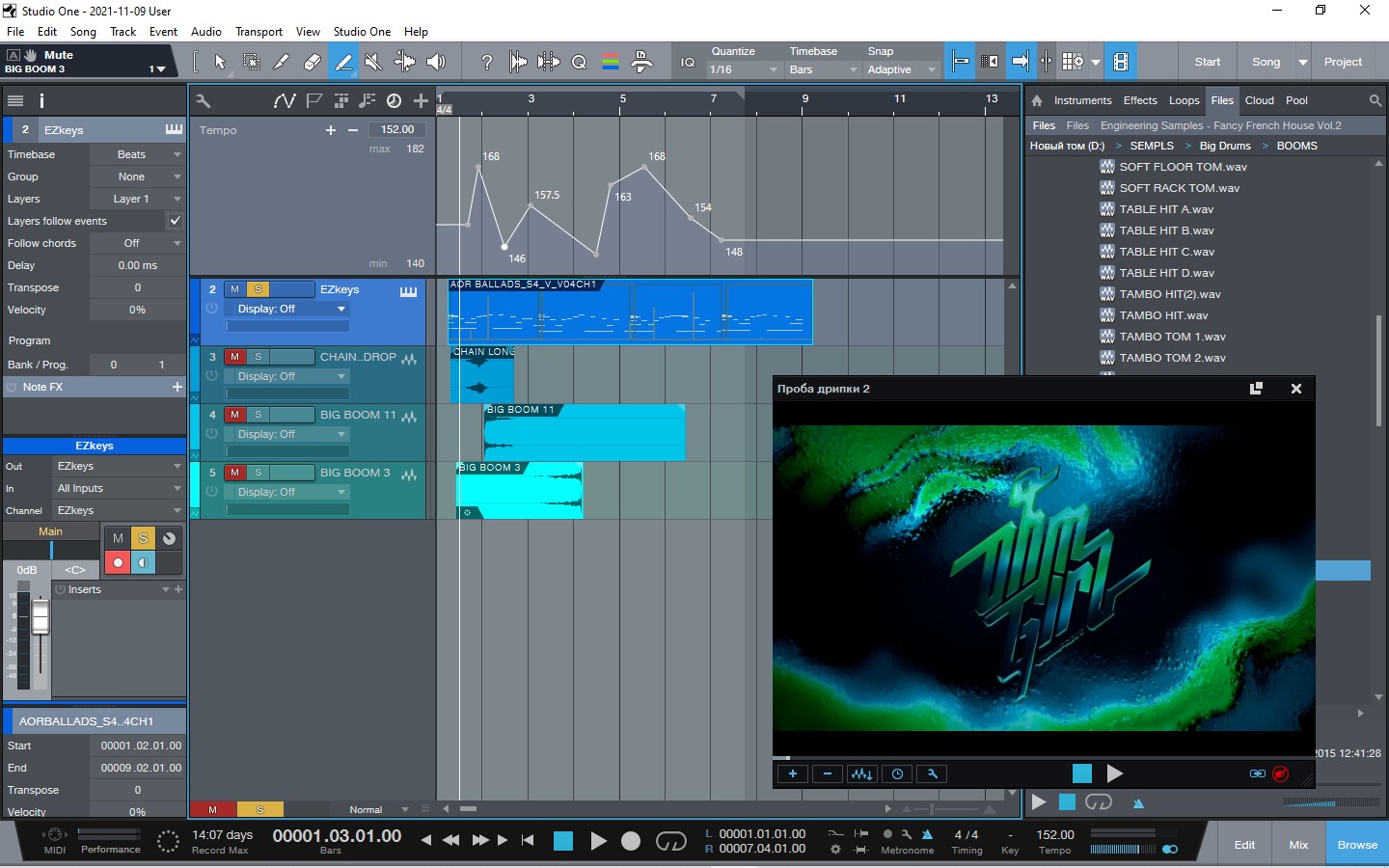The height and width of the screenshot is (868, 1389).
Task: Add an insert effect with plus
Action: (178, 589)
